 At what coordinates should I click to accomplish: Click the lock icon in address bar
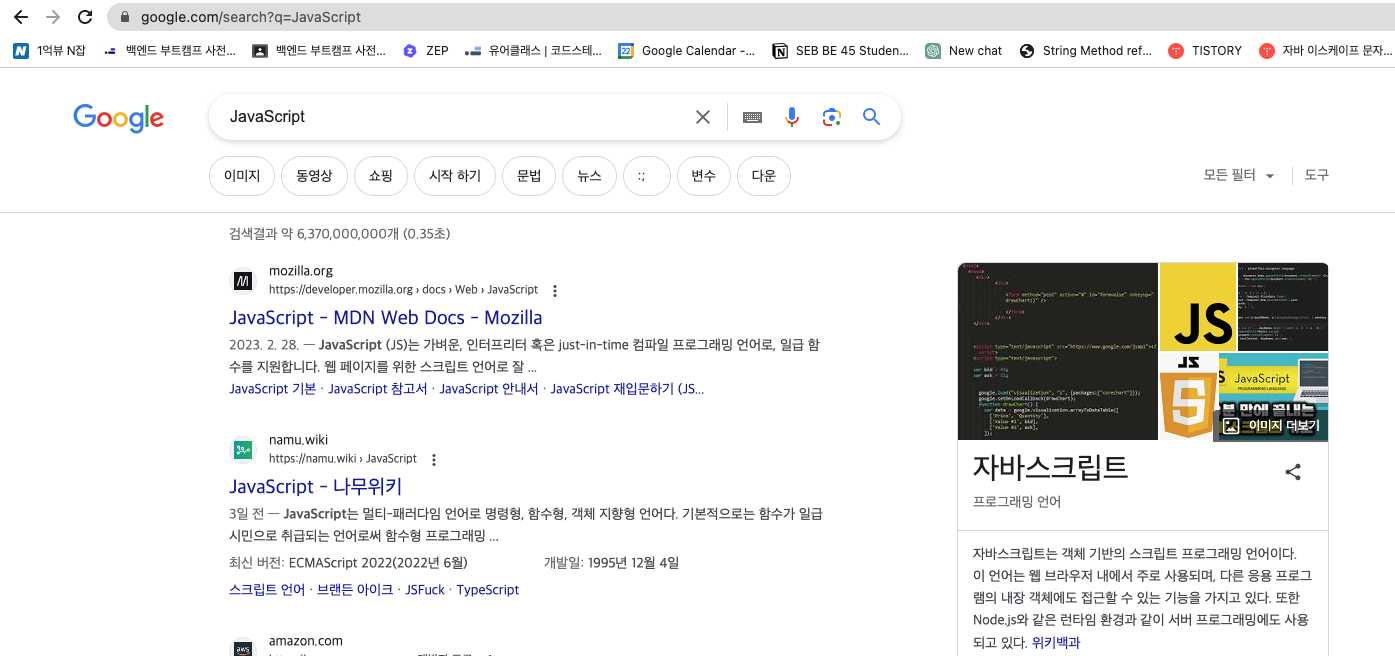[x=125, y=17]
